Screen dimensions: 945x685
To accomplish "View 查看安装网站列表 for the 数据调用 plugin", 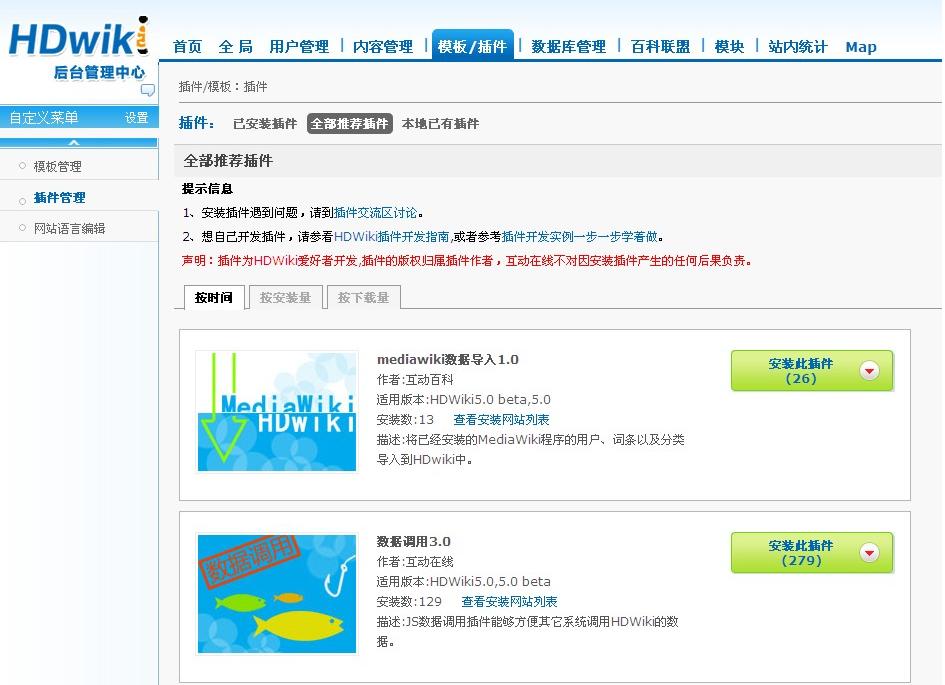I will 509,601.
